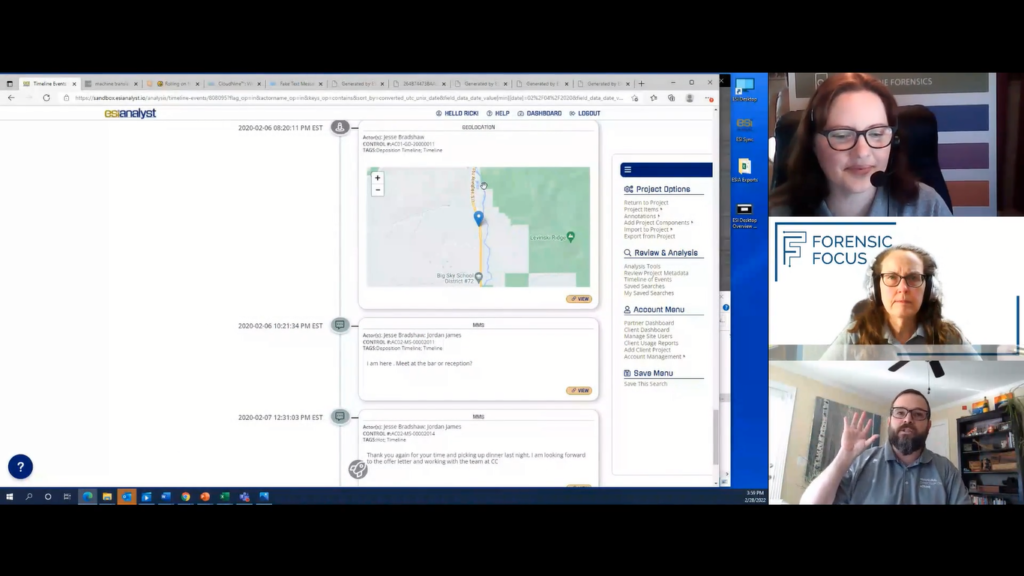Click the page's vertical scrollbar thumb
Viewport: 1024px width, 576px height.
point(716,436)
